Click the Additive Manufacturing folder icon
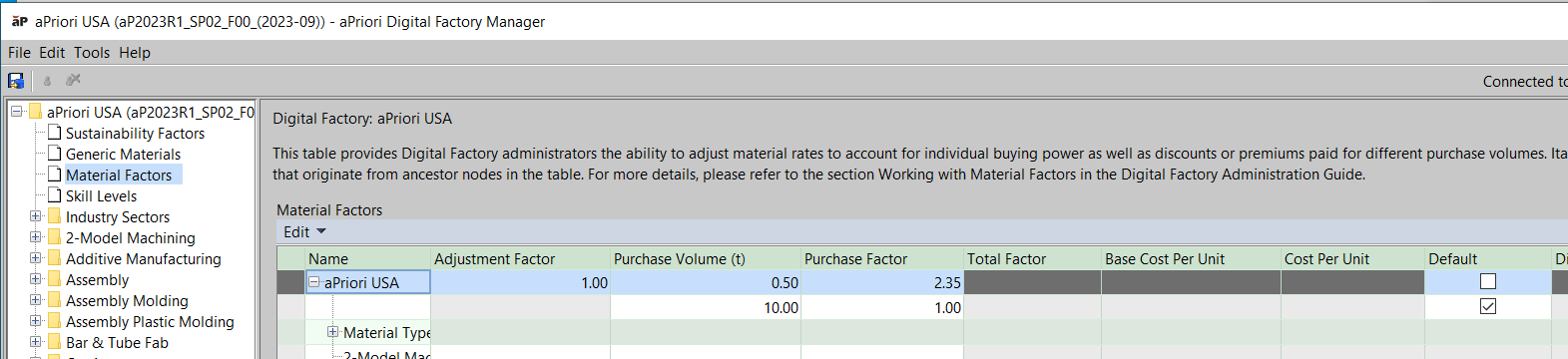 55,258
